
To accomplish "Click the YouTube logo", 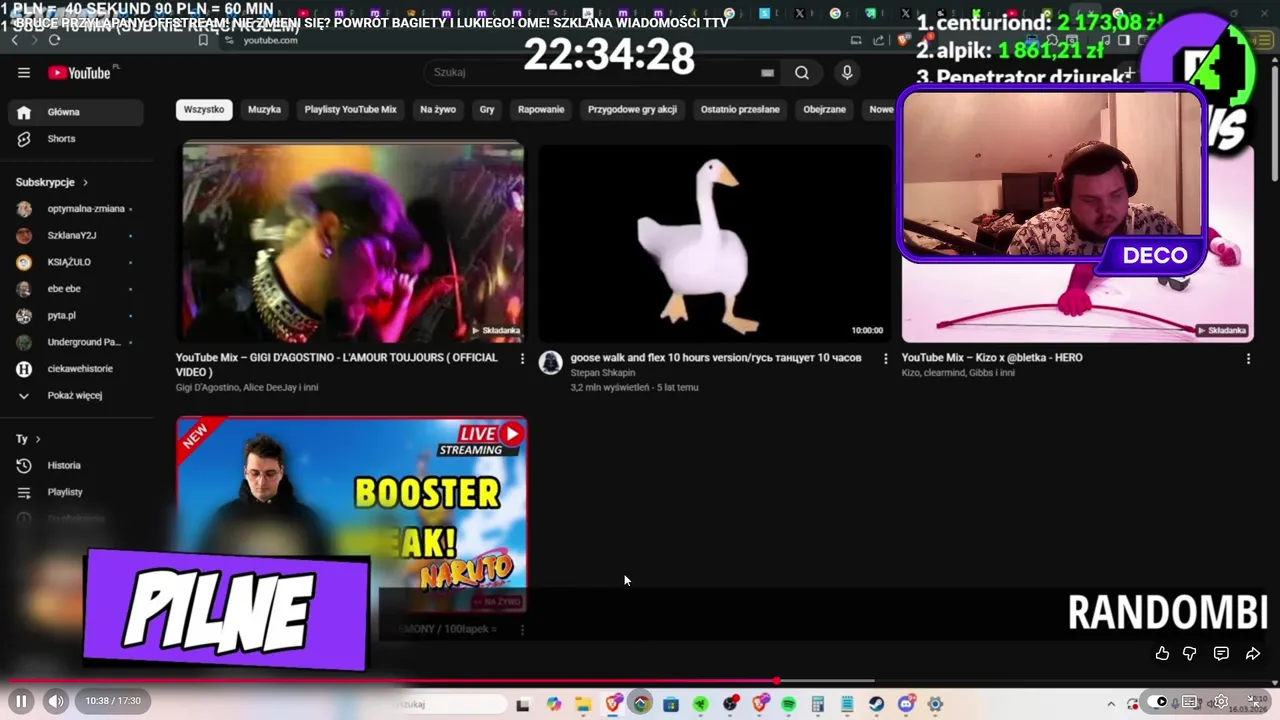I will tap(82, 72).
